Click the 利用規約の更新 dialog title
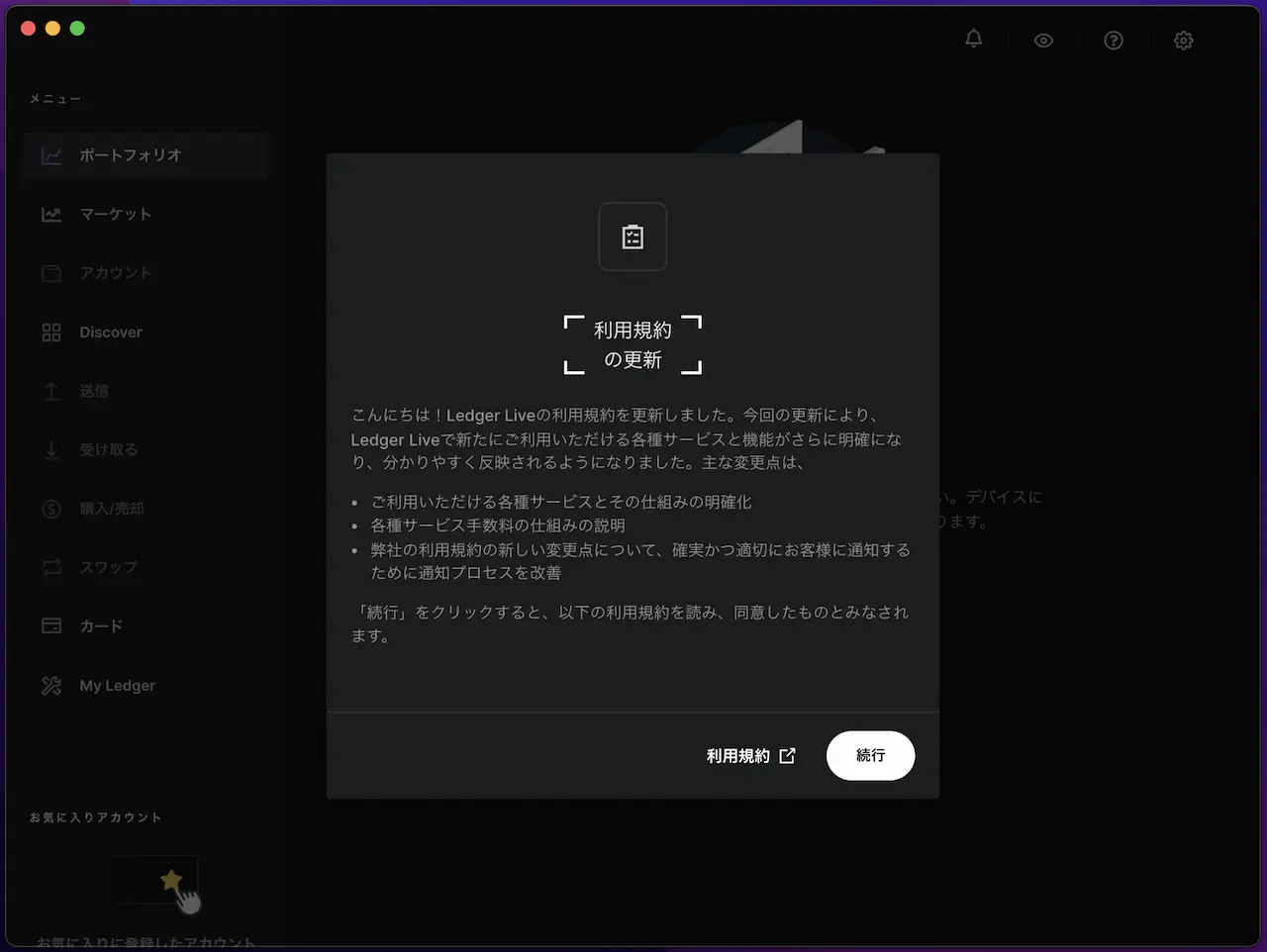 [x=633, y=344]
